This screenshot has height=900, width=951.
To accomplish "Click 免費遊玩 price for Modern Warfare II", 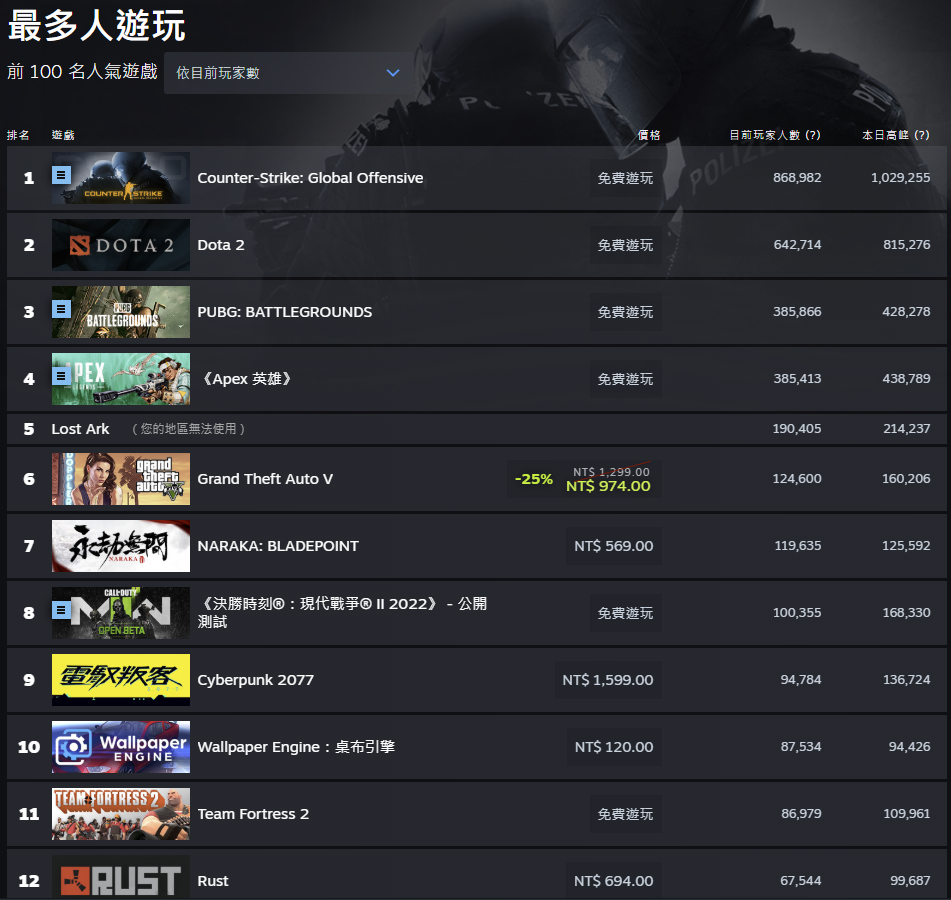I will (625, 613).
